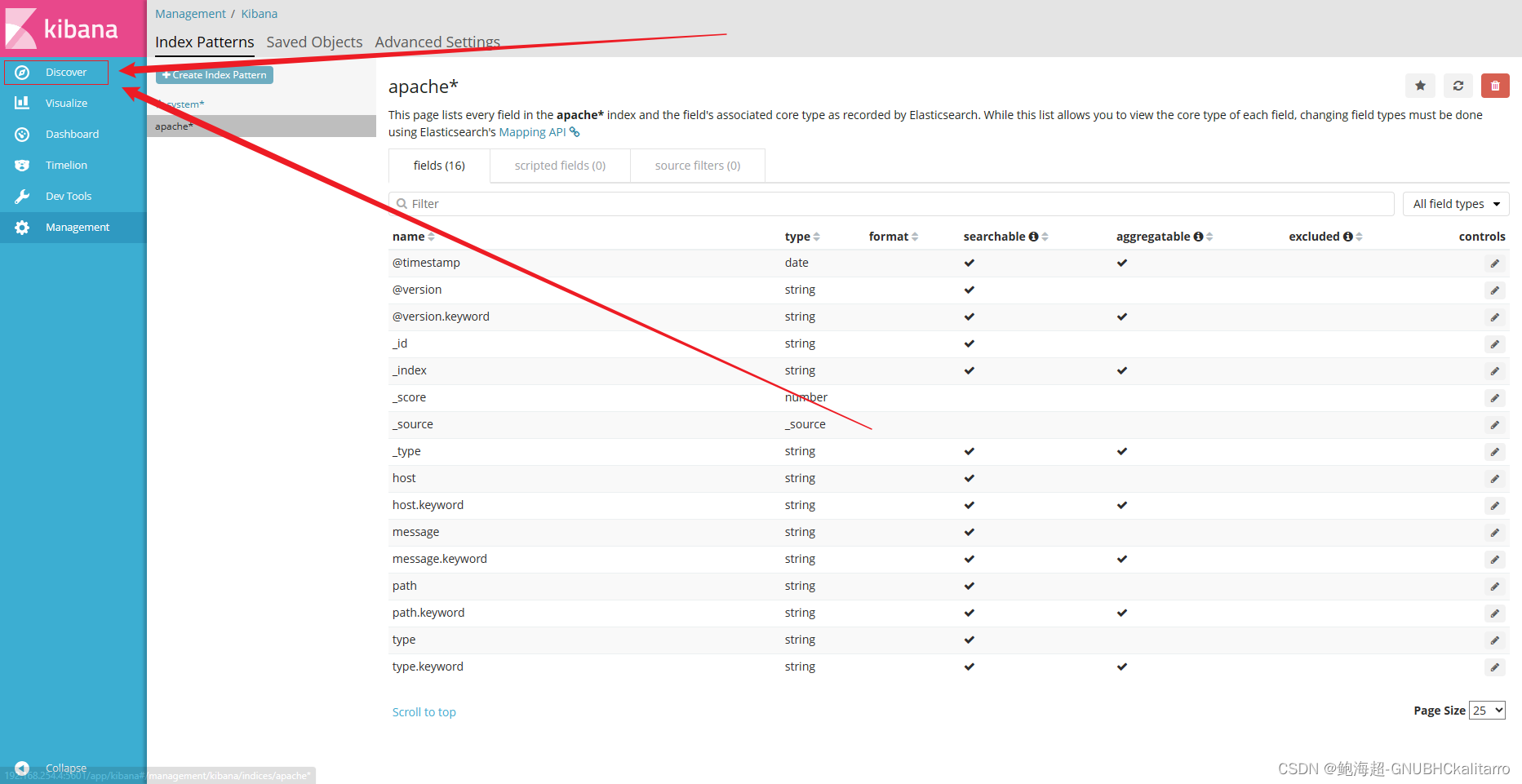Screen dimensions: 1522x784
Task: Edit the _score field
Action: [x=1495, y=398]
